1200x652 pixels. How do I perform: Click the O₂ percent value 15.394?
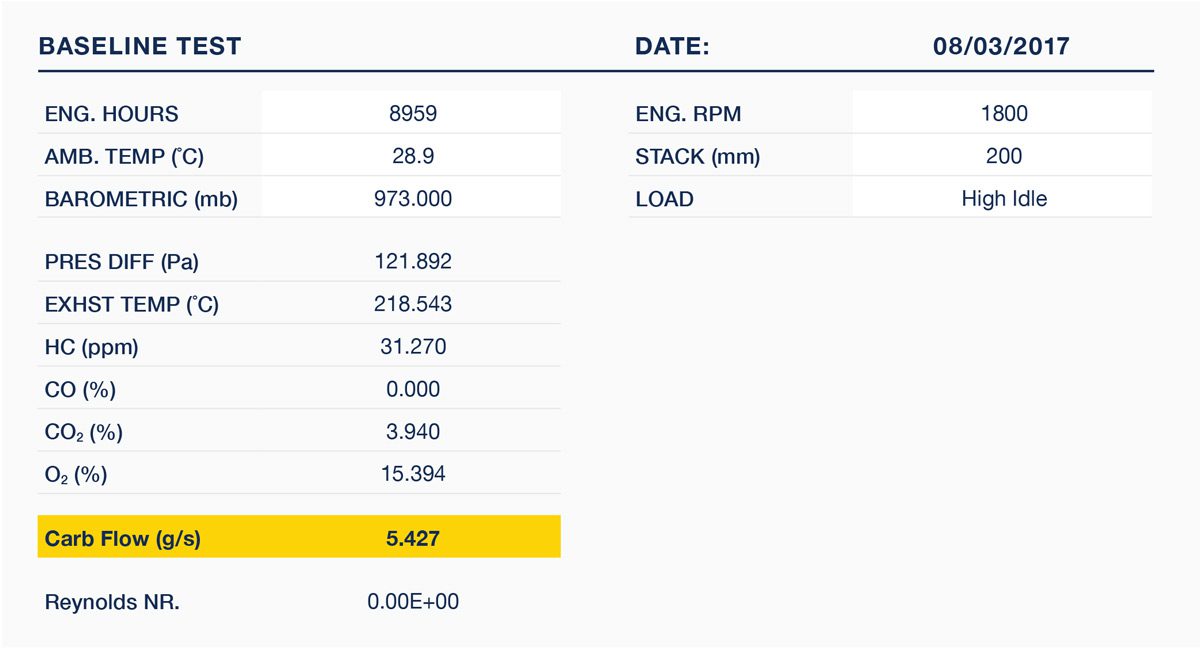click(x=412, y=475)
